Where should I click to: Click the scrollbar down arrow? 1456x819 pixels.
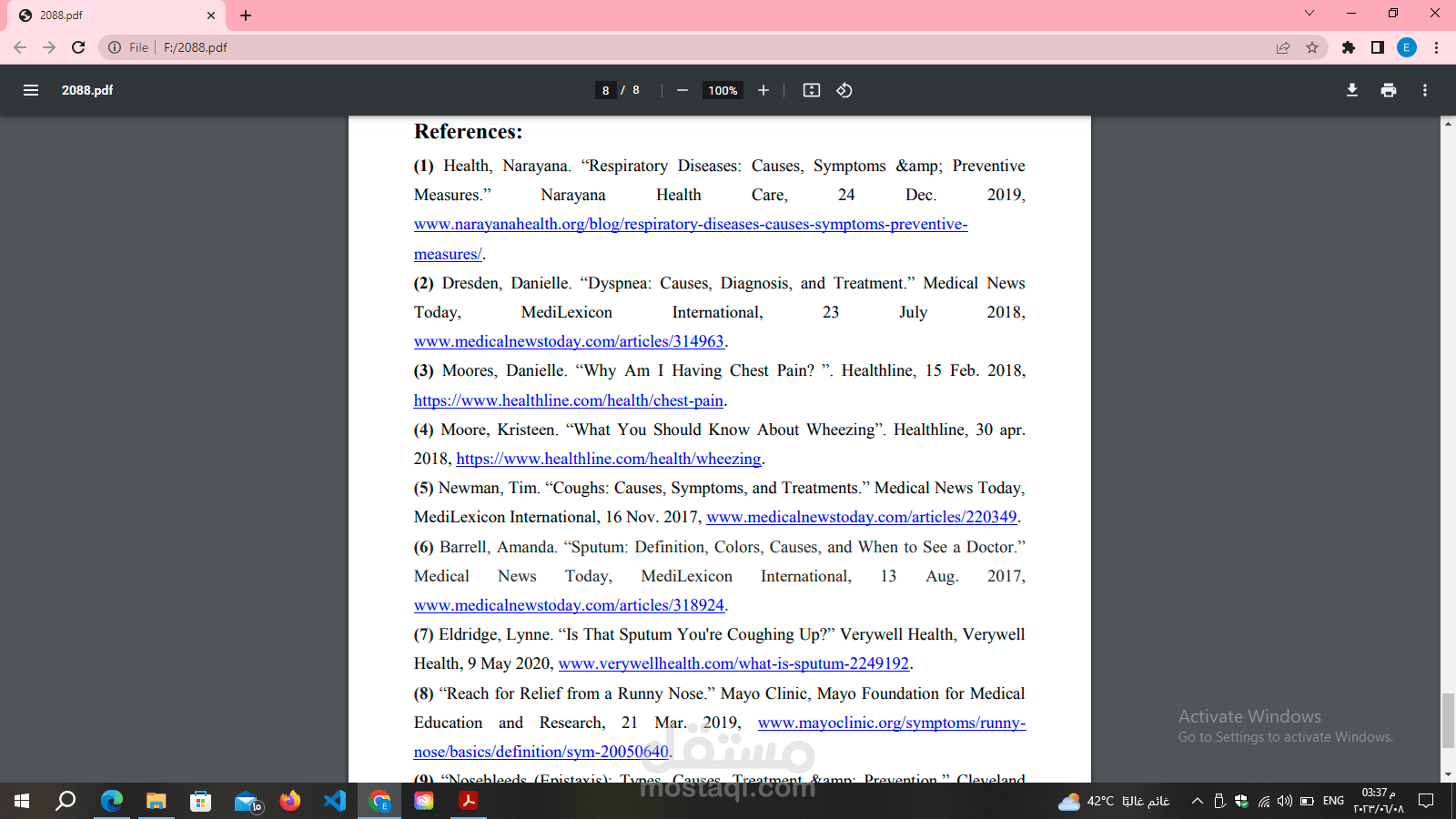coord(1448,775)
